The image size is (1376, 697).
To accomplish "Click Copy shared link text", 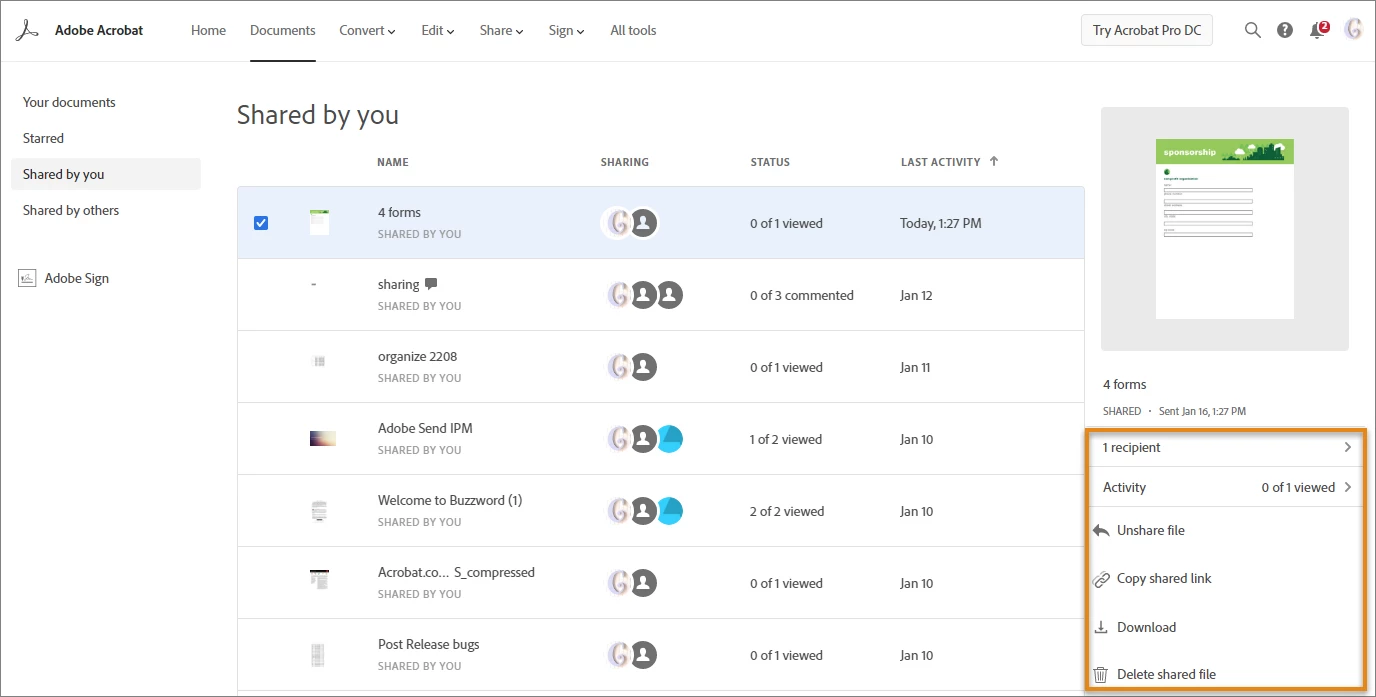I will [1164, 578].
